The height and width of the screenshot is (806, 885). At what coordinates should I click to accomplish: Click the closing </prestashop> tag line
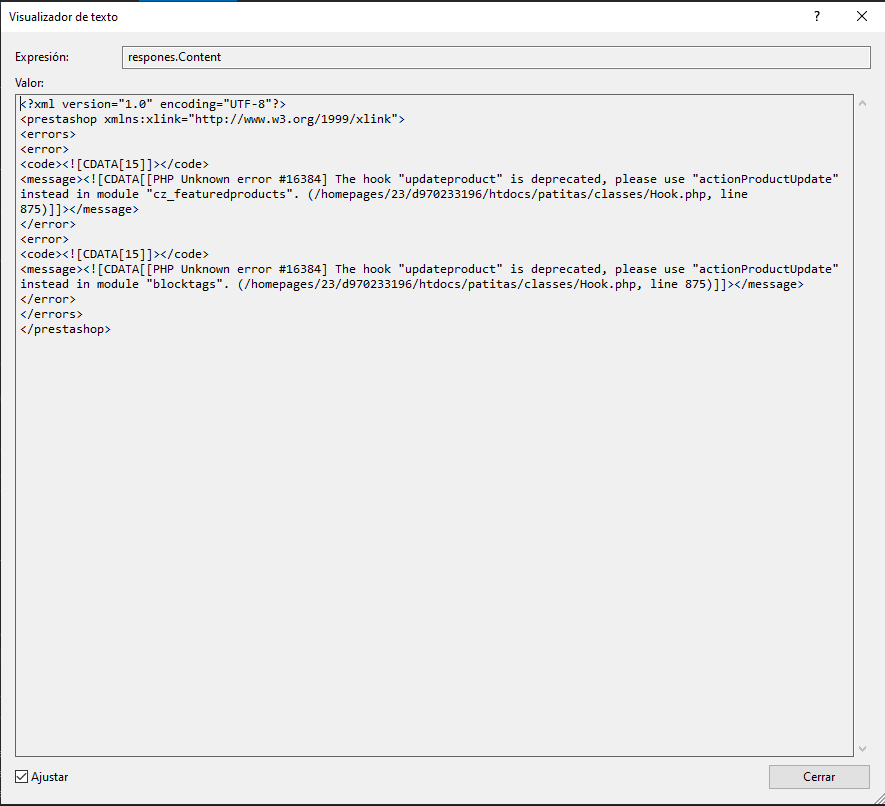(65, 329)
